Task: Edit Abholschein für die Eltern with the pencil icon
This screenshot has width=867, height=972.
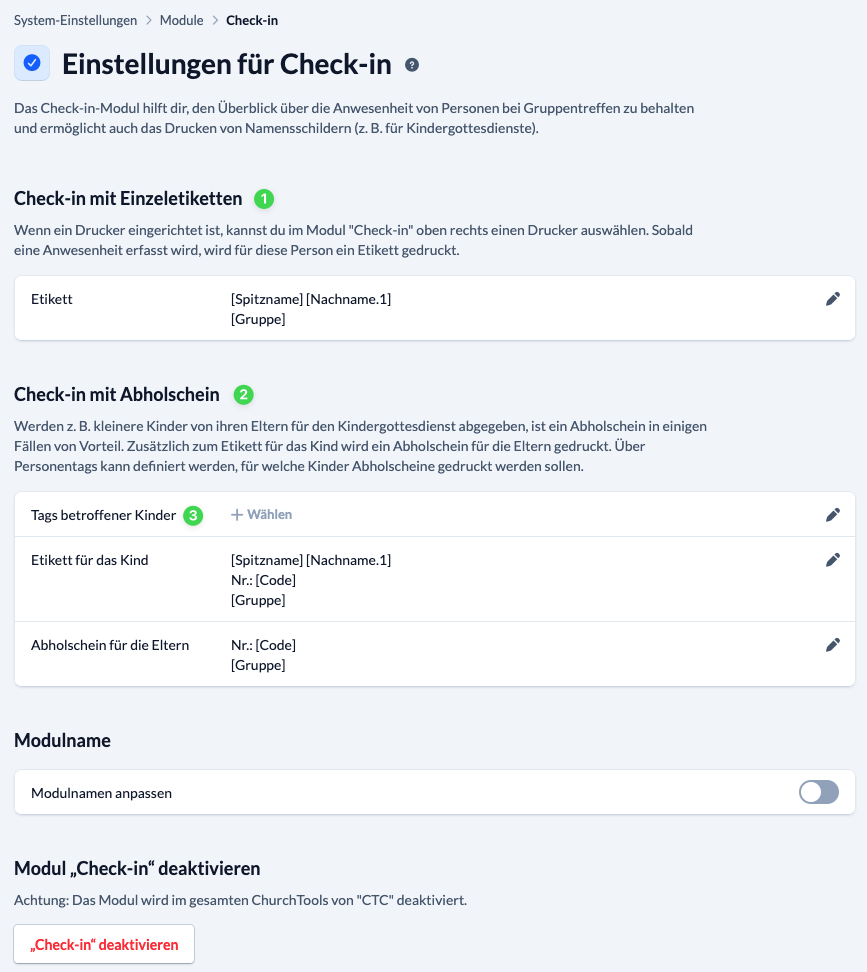Action: coord(833,645)
